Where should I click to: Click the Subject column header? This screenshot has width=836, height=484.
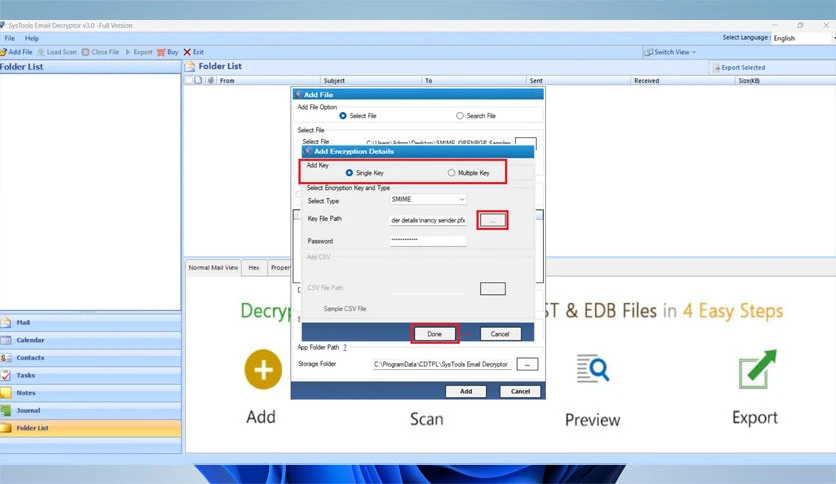pos(334,80)
